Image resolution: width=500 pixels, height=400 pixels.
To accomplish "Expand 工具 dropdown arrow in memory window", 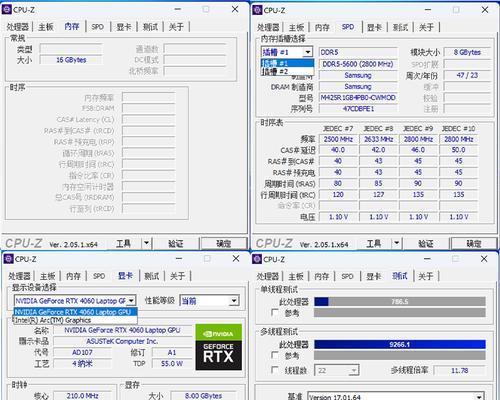I will click(146, 243).
